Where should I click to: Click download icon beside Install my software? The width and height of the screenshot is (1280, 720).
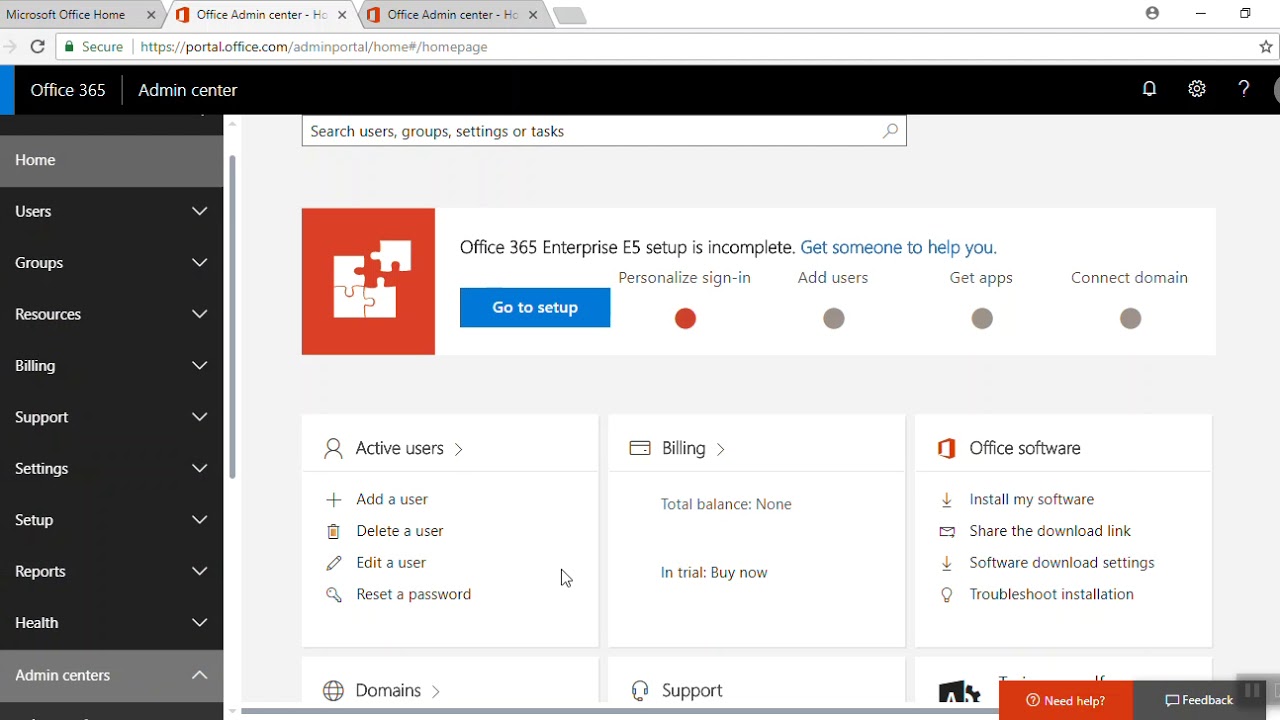pos(946,499)
